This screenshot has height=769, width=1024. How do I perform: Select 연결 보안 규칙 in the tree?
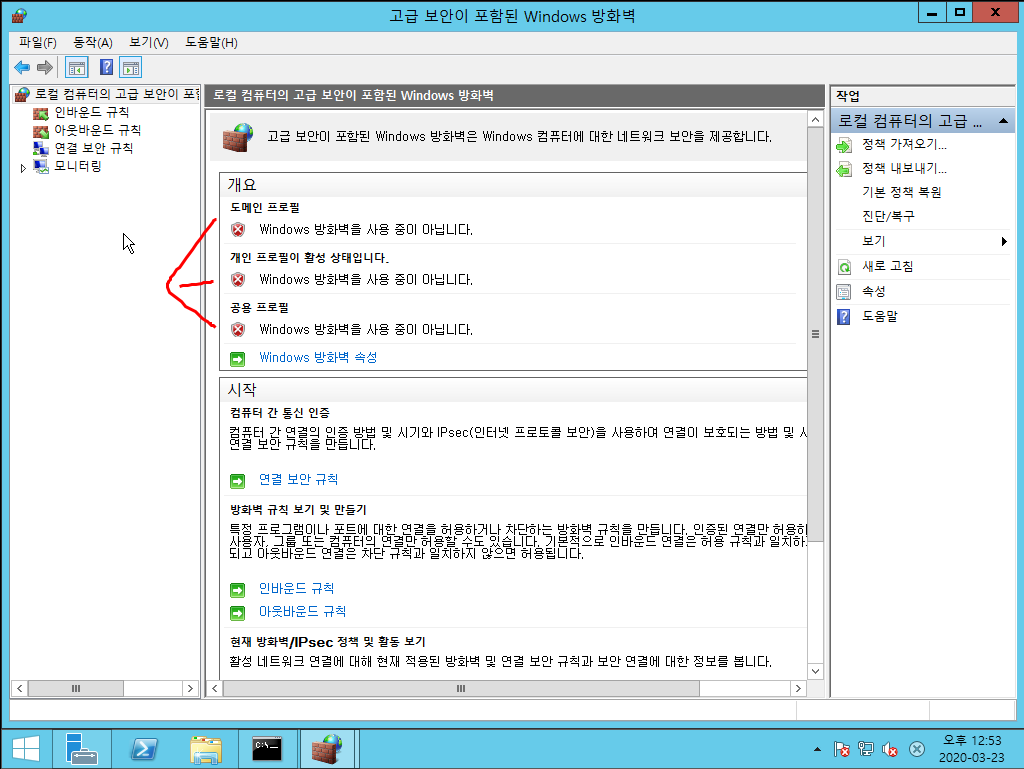(93, 148)
